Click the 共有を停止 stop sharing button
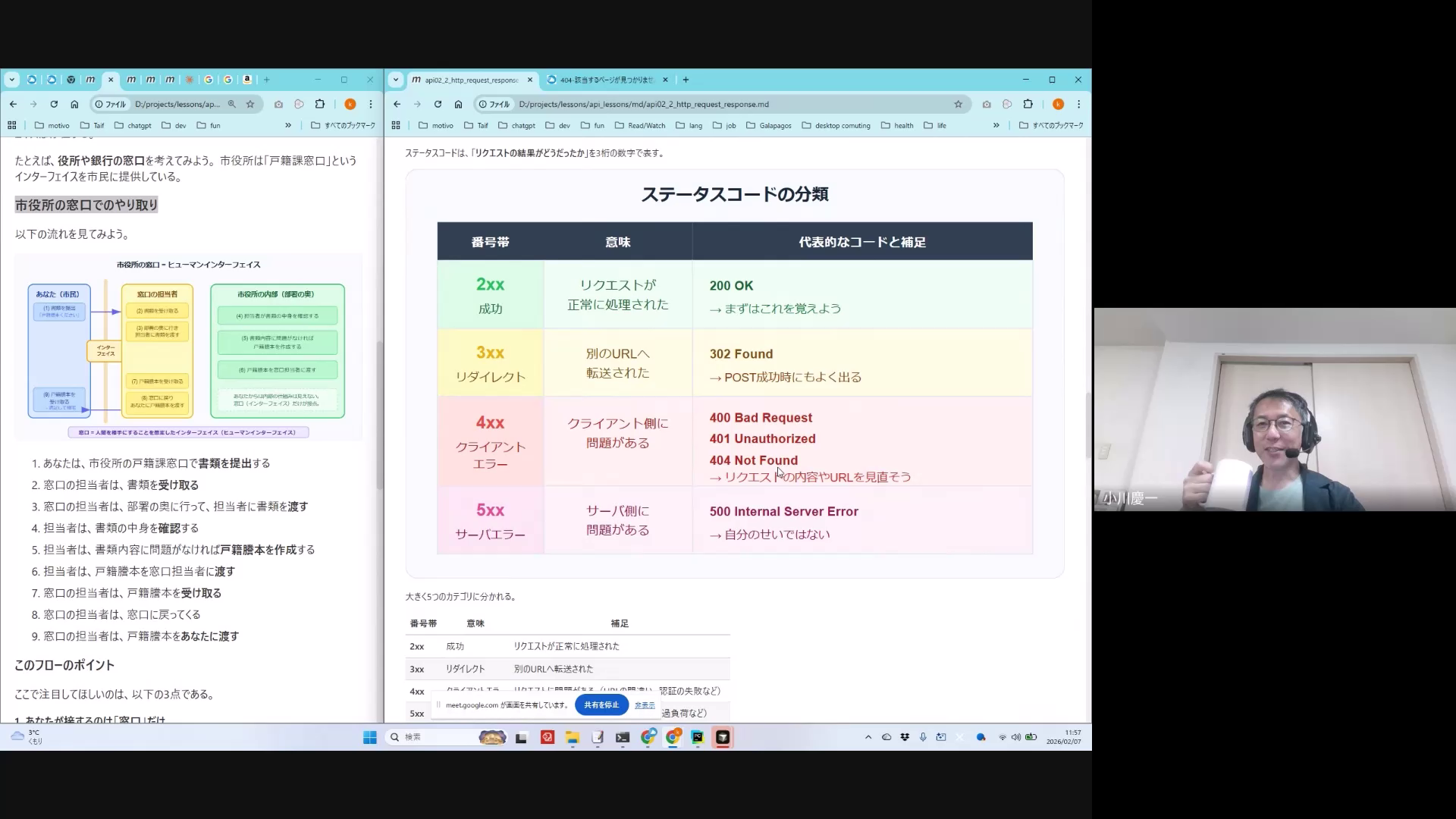Screen dimensions: 1456x819 coord(601,704)
